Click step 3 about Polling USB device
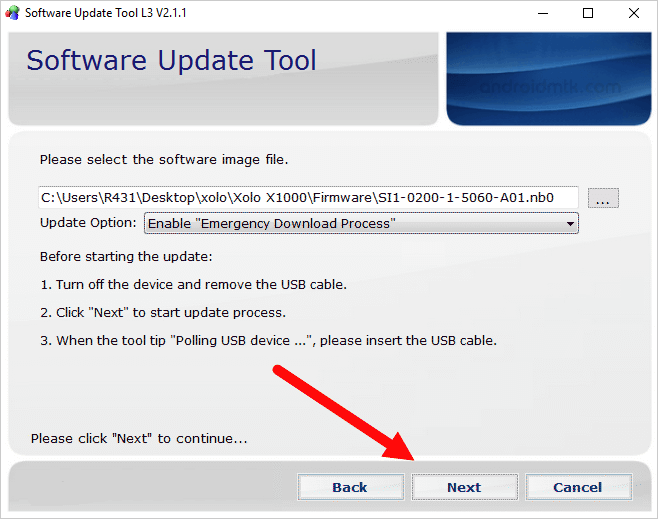Image resolution: width=658 pixels, height=519 pixels. 268,340
